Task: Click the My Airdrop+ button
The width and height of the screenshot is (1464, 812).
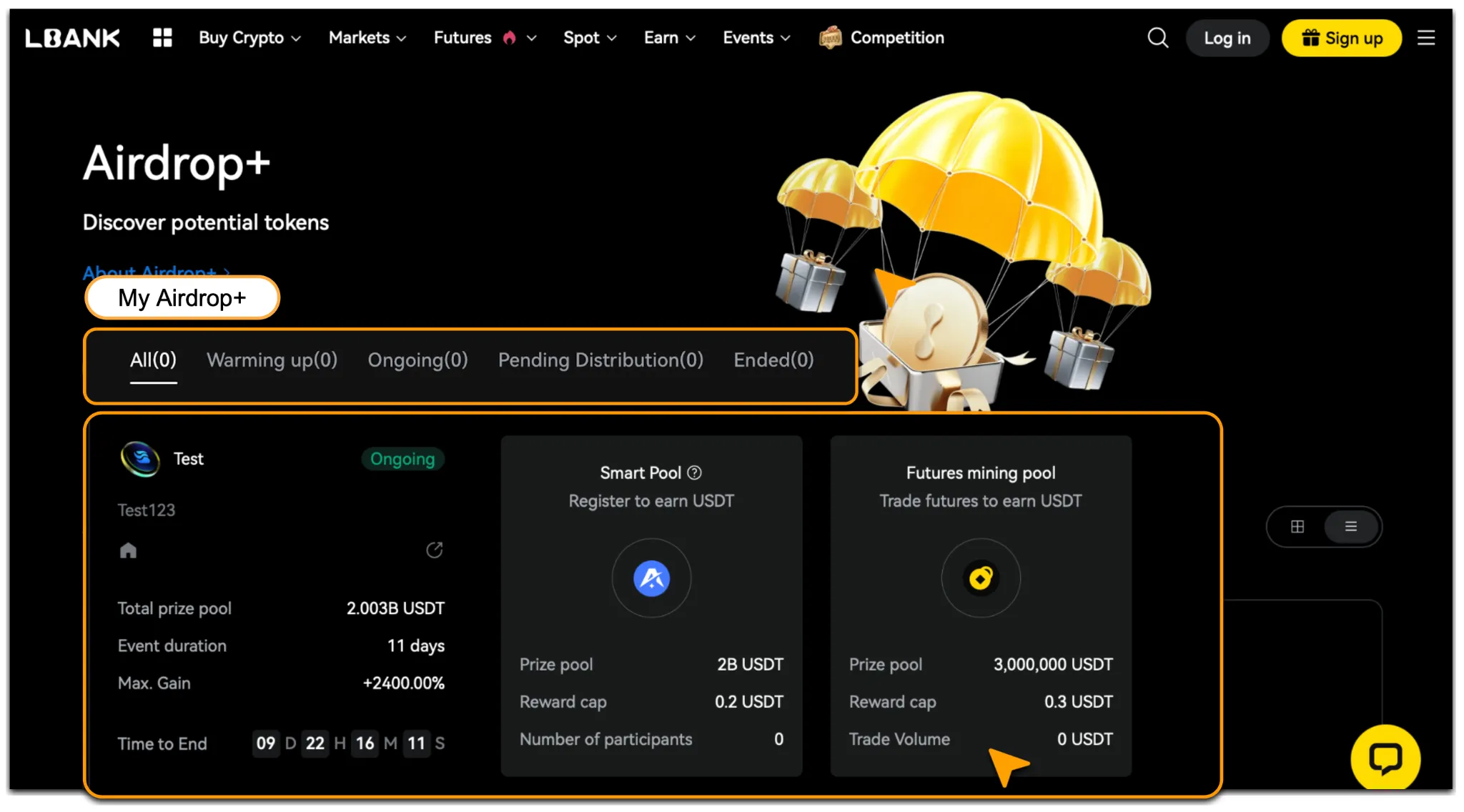Action: point(182,297)
